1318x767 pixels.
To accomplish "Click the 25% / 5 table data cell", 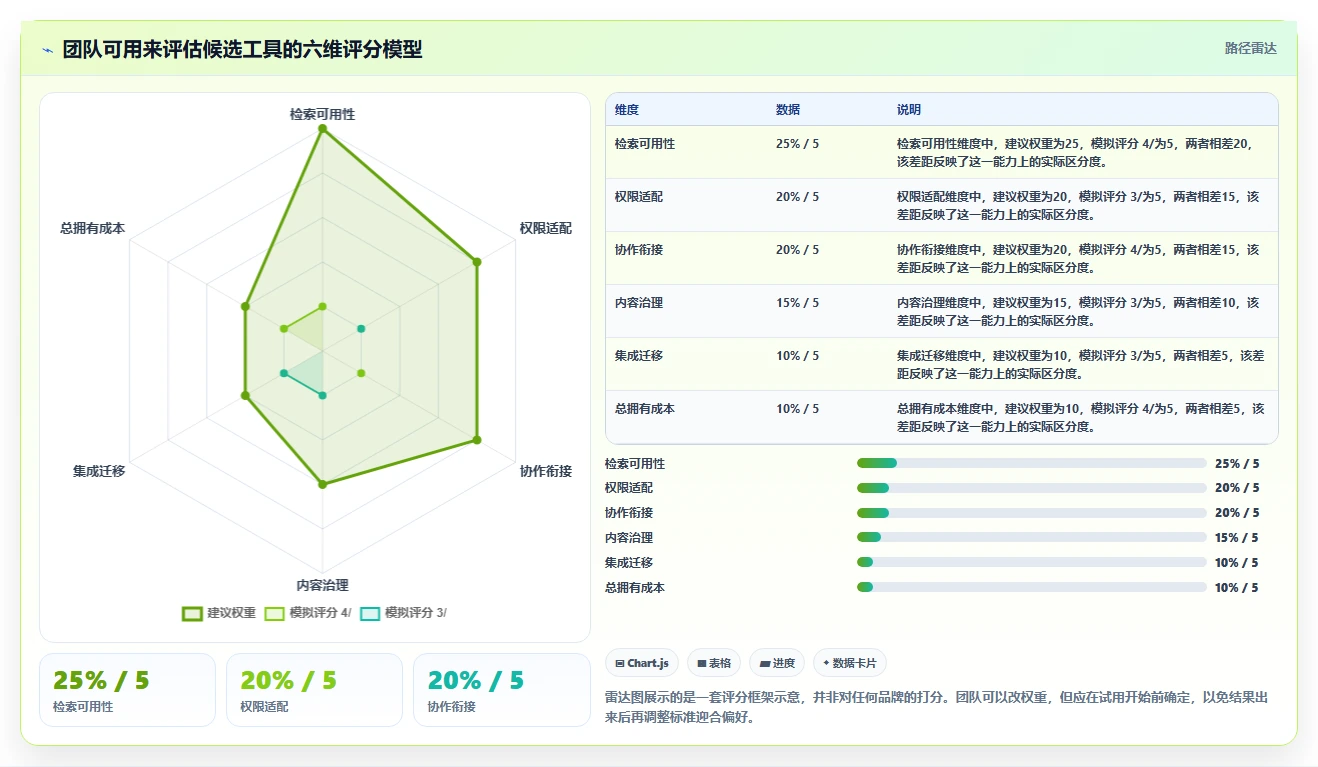I will pyautogui.click(x=797, y=144).
